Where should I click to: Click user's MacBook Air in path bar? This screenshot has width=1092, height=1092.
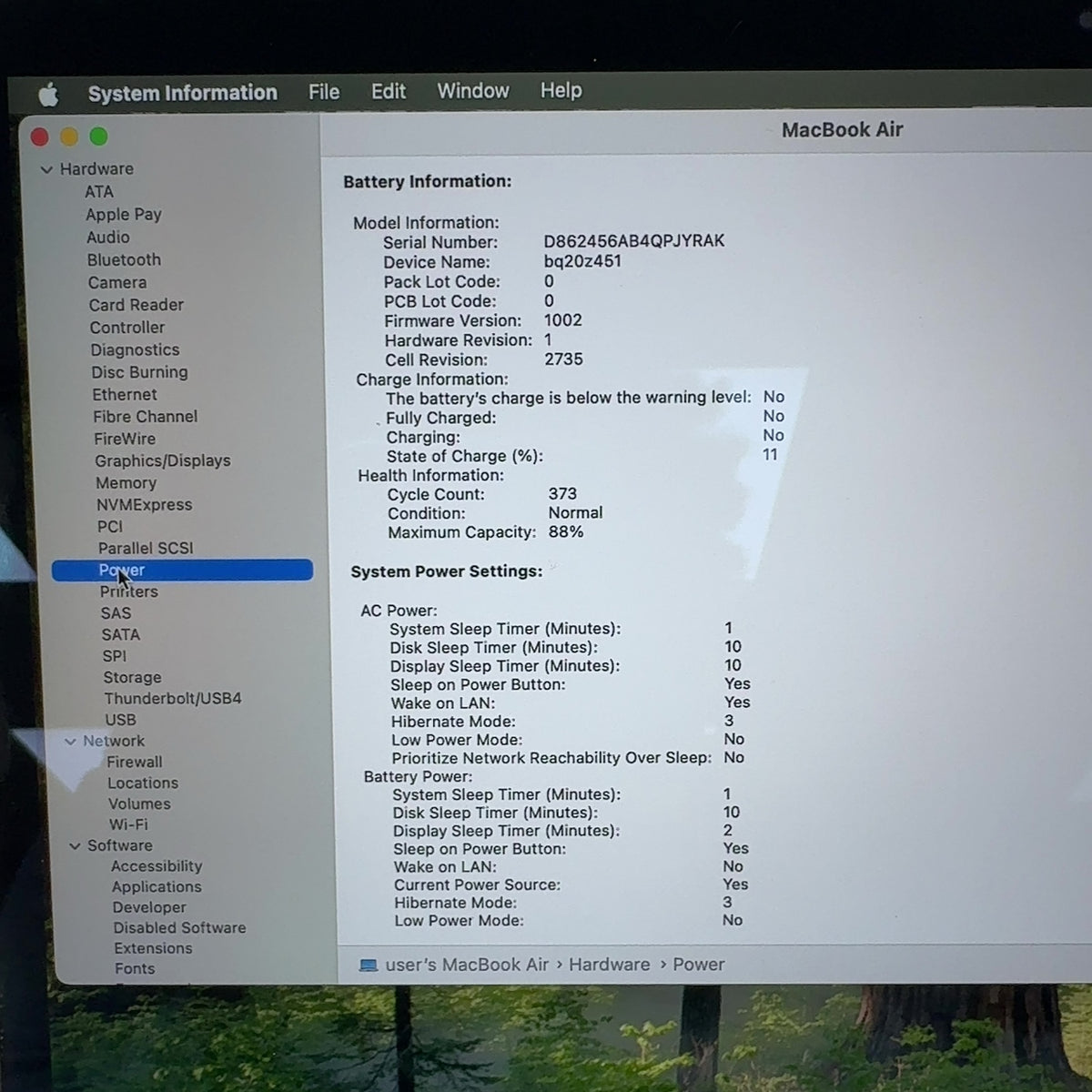pyautogui.click(x=467, y=965)
